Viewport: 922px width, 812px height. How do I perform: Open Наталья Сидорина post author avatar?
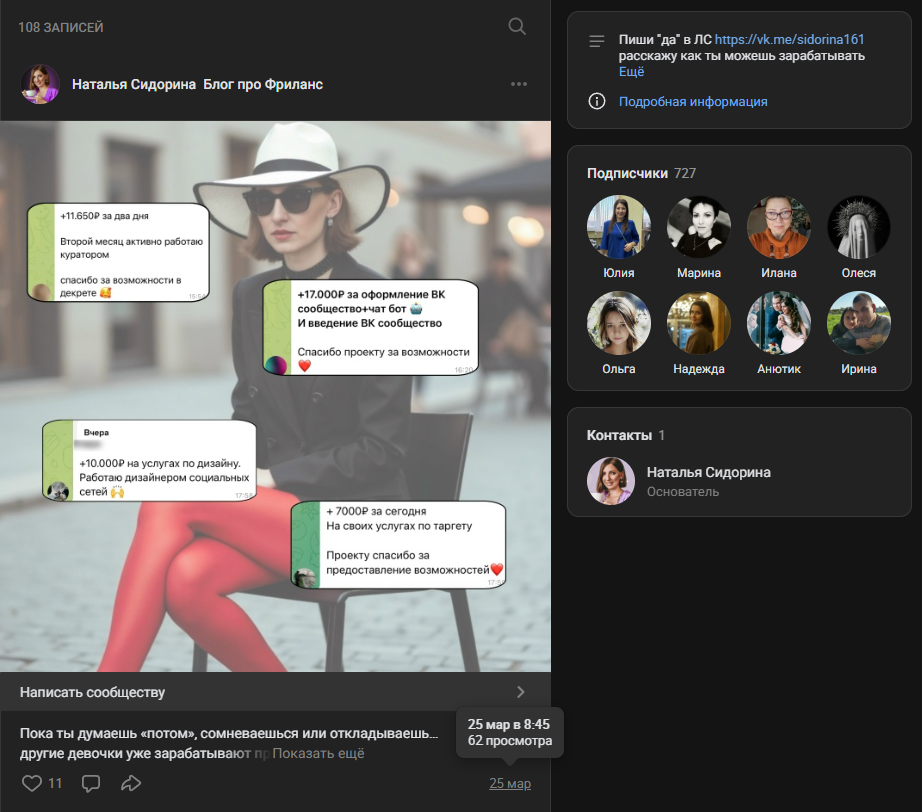40,84
